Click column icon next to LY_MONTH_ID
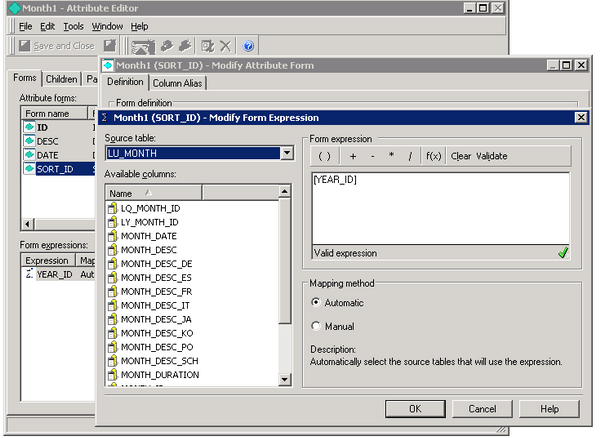This screenshot has height=438, width=600. pos(112,222)
